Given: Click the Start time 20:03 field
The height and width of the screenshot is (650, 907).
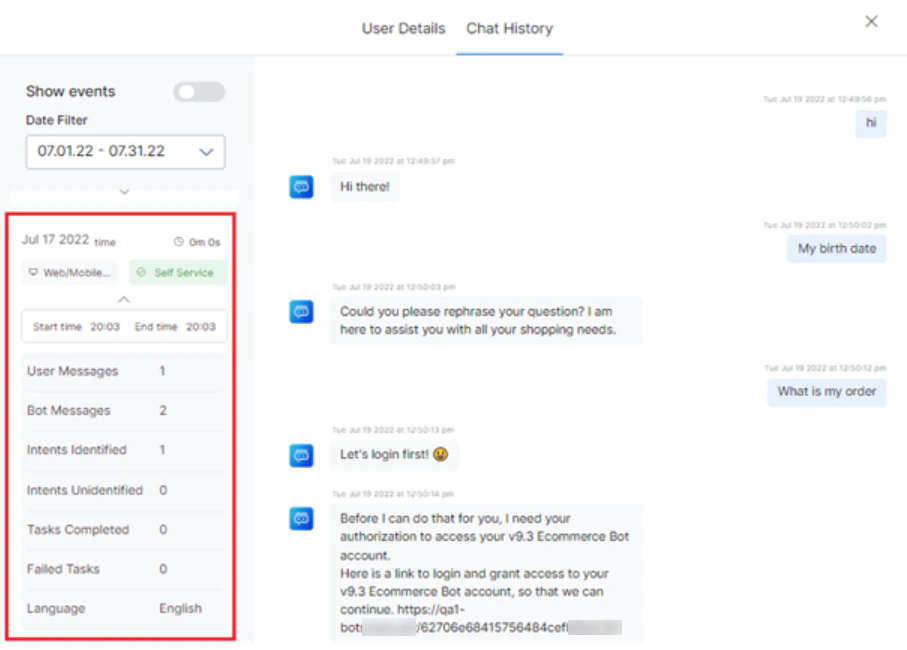Looking at the screenshot, I should 75,326.
